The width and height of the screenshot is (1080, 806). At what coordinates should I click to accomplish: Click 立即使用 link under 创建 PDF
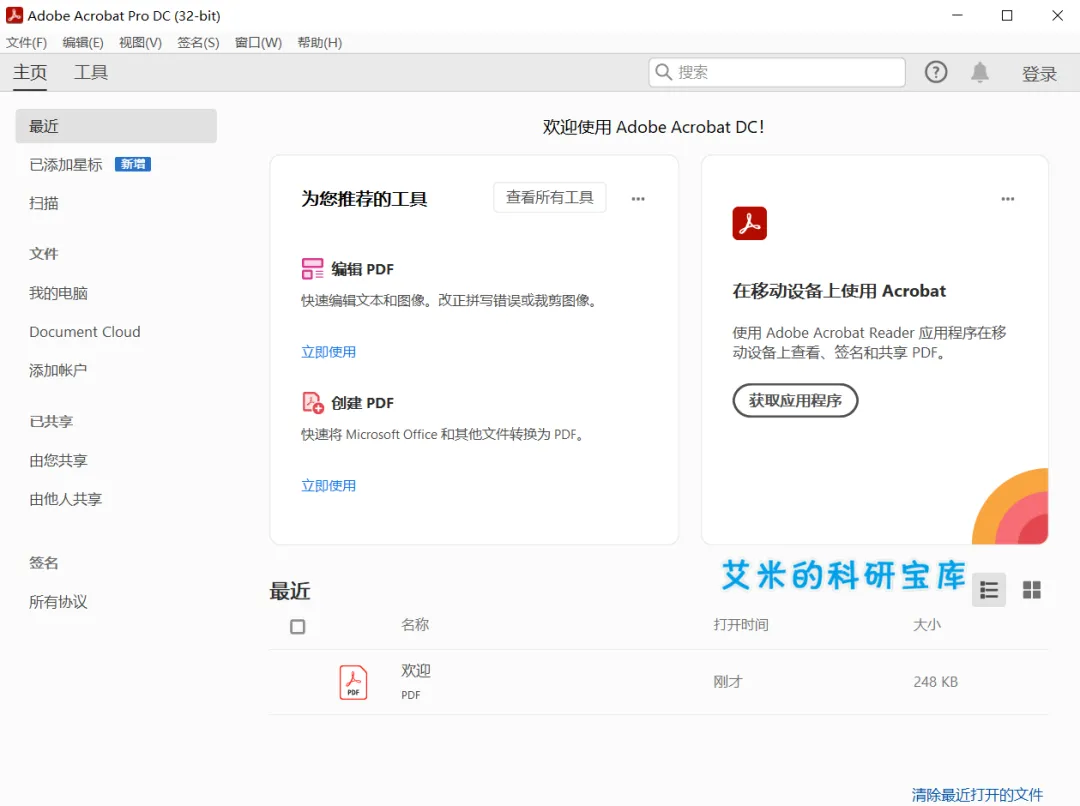click(329, 486)
